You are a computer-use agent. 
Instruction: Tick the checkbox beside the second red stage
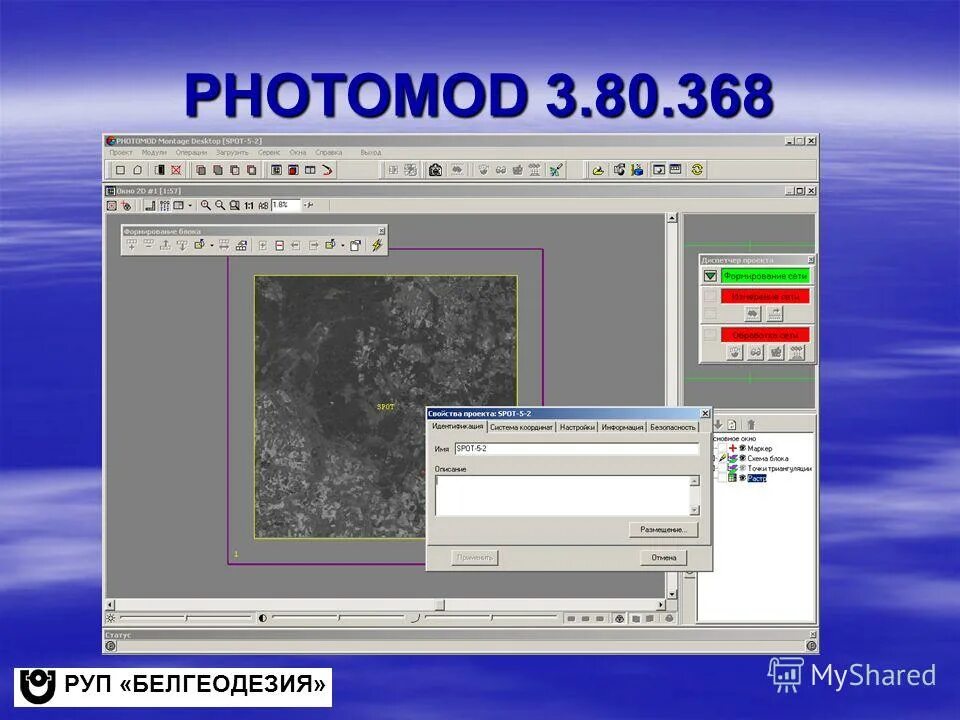coord(710,296)
